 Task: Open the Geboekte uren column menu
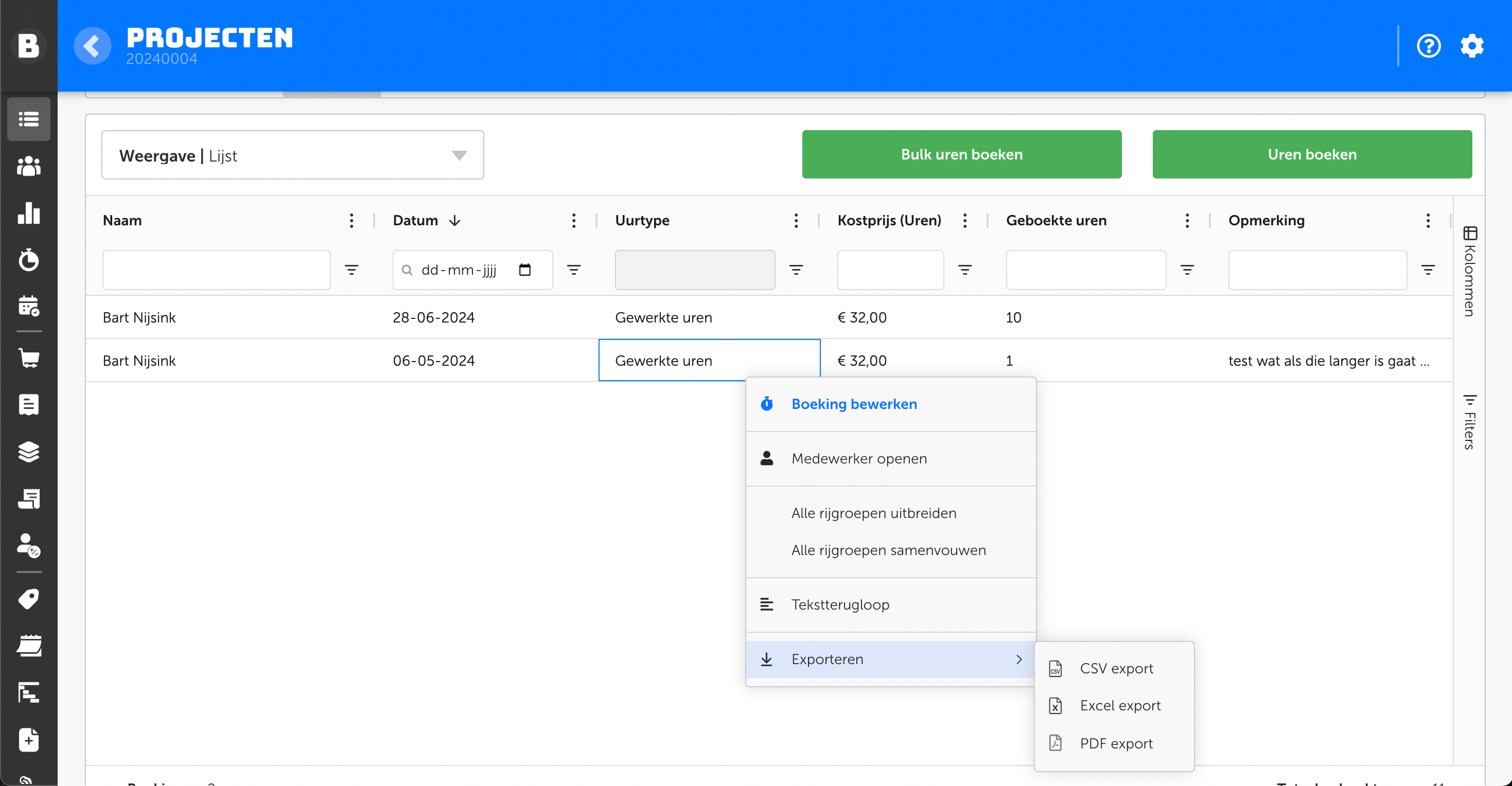(x=1187, y=221)
